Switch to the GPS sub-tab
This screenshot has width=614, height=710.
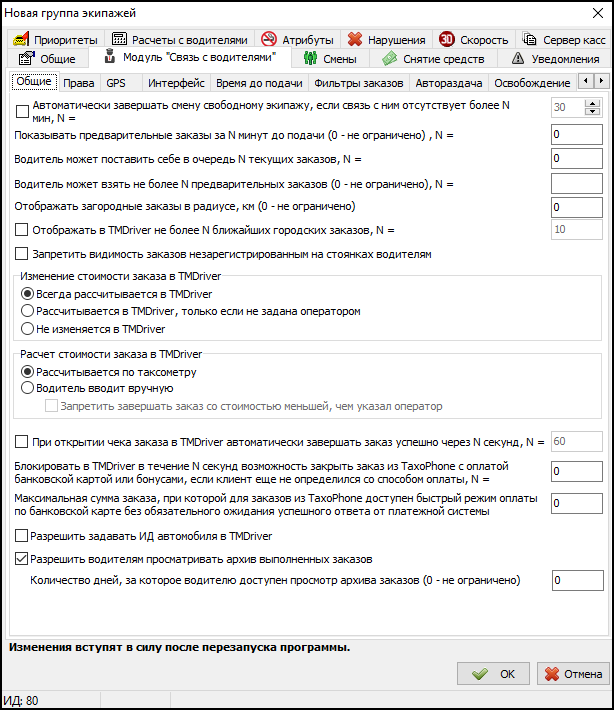pyautogui.click(x=120, y=83)
